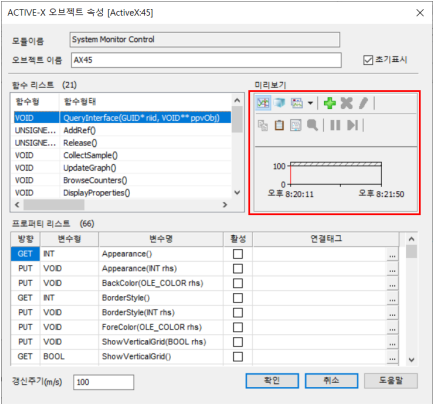This screenshot has width=434, height=405.
Task: Click the Highlight pencil icon
Action: [363, 103]
